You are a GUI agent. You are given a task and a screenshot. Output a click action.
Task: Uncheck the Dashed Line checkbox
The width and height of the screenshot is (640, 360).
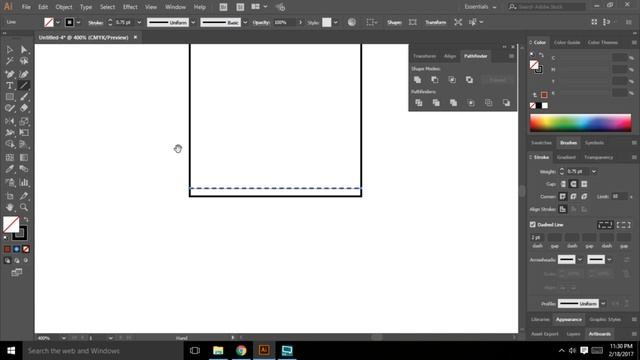pyautogui.click(x=533, y=224)
